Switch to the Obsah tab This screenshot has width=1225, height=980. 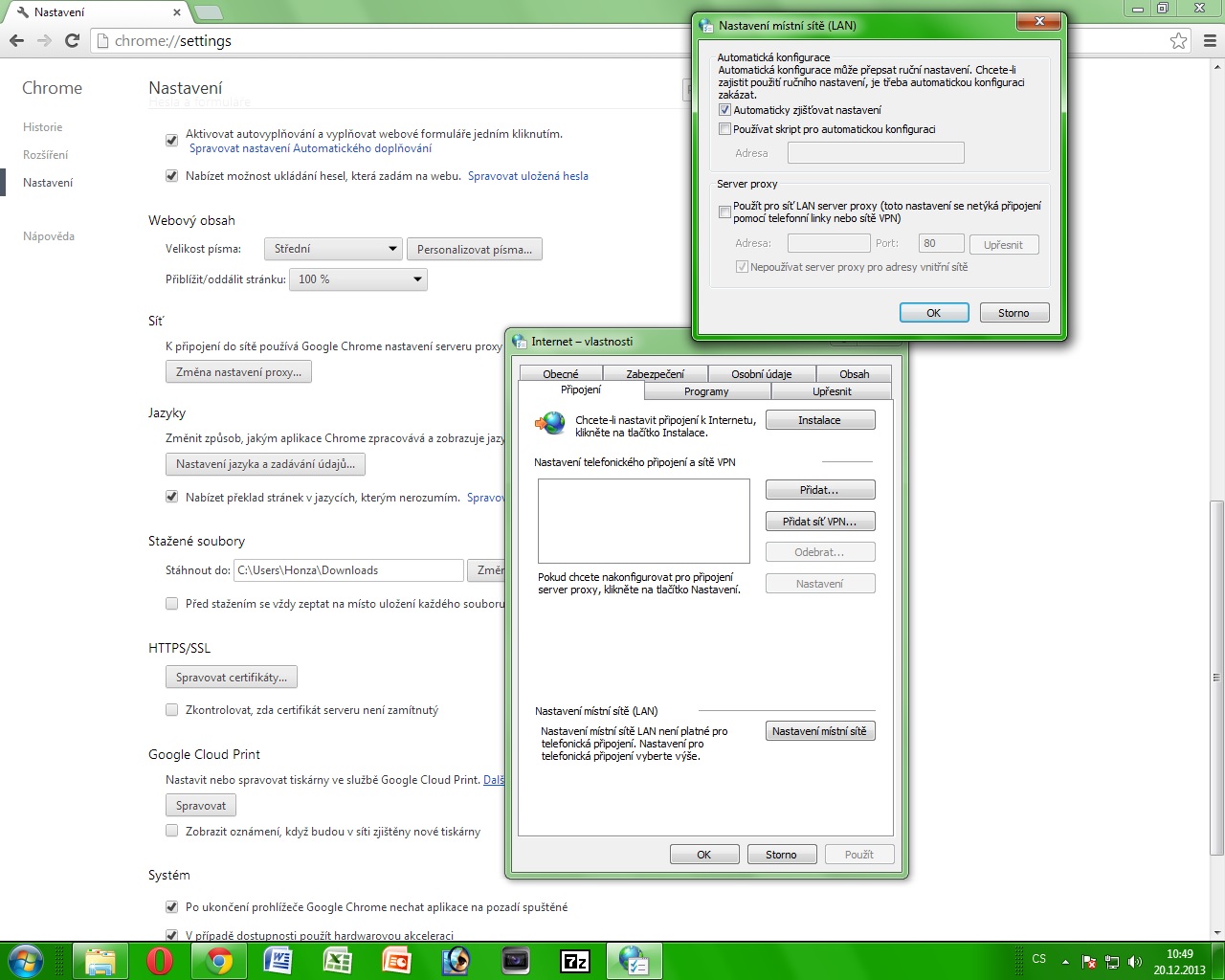pos(855,374)
